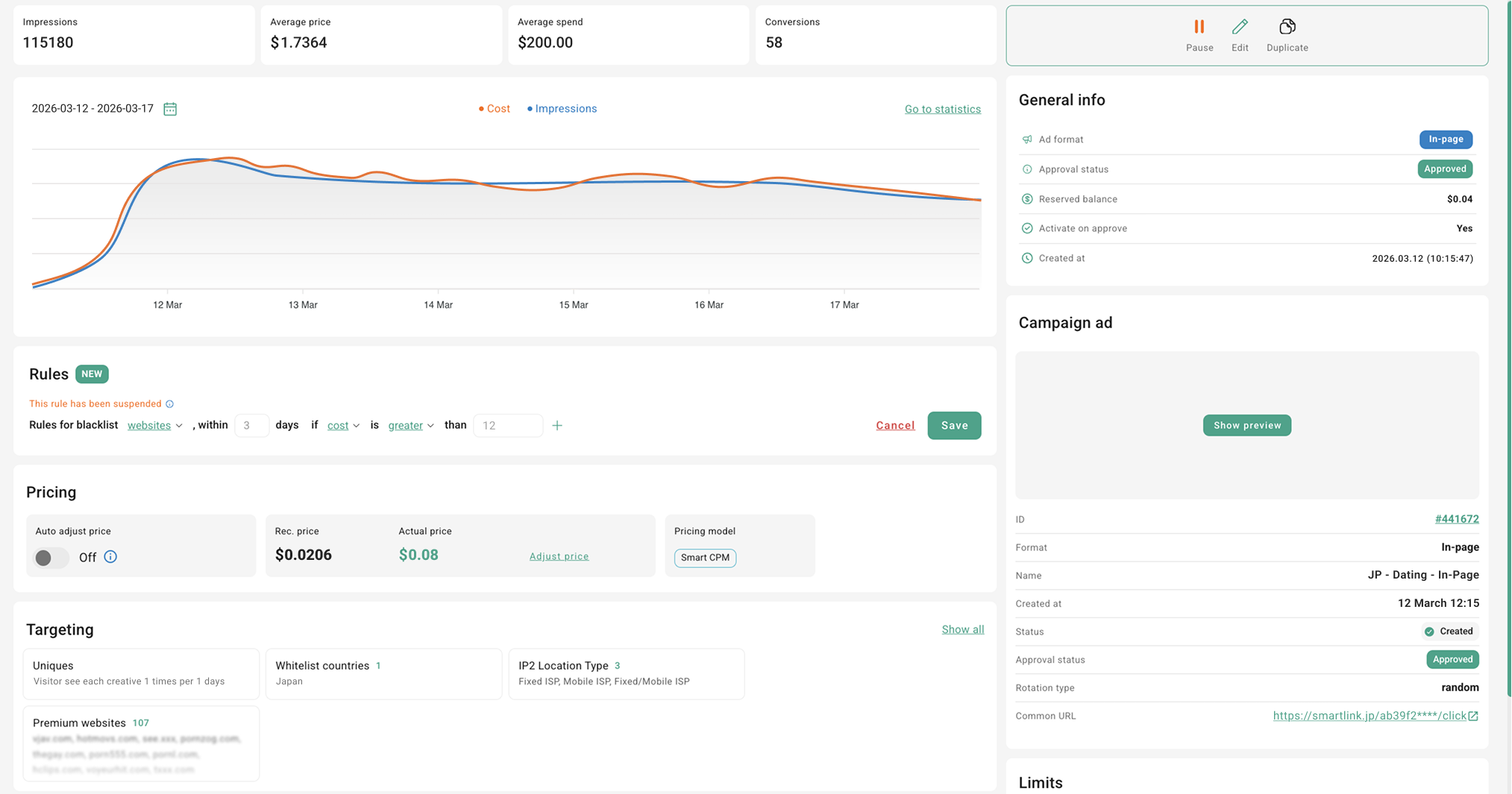The image size is (1512, 794).
Task: Click the created timestamp 2026.03.12 (10:15:47)
Action: pos(1422,259)
